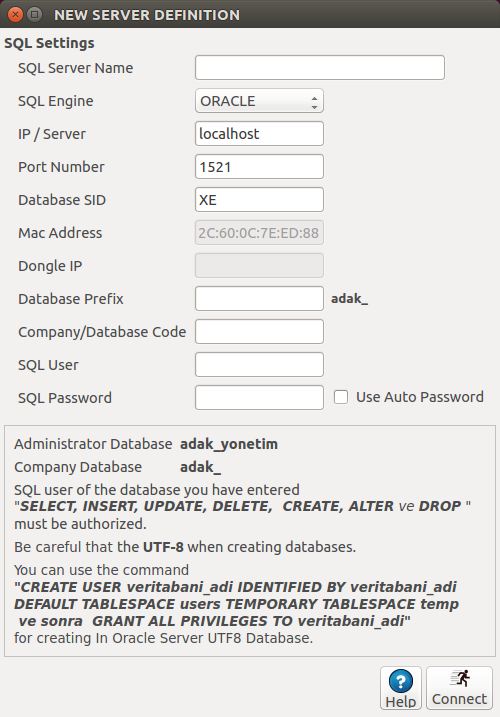Focus the SQL Server Name field
Viewport: 500px width, 717px height.
click(320, 68)
